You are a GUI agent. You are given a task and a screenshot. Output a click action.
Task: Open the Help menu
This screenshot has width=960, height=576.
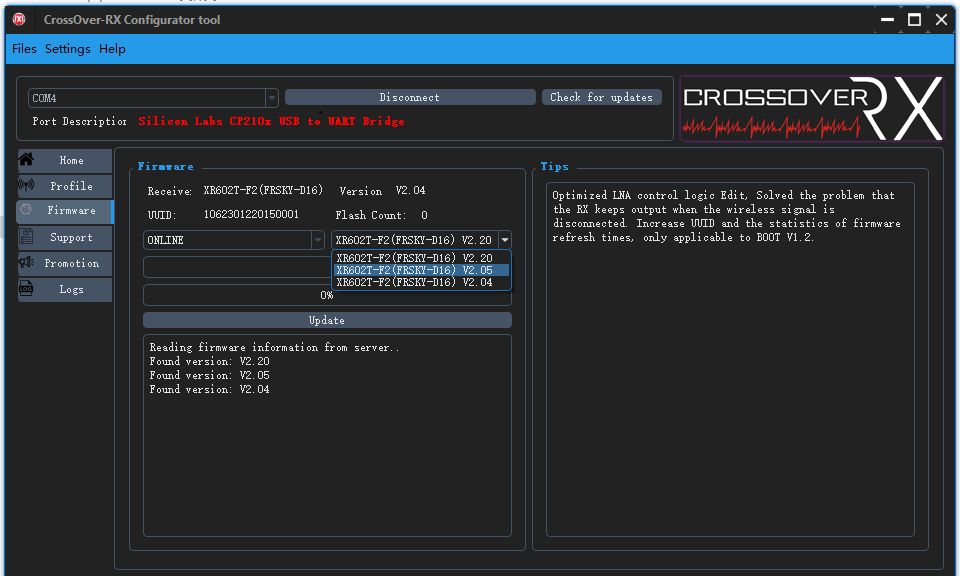112,49
